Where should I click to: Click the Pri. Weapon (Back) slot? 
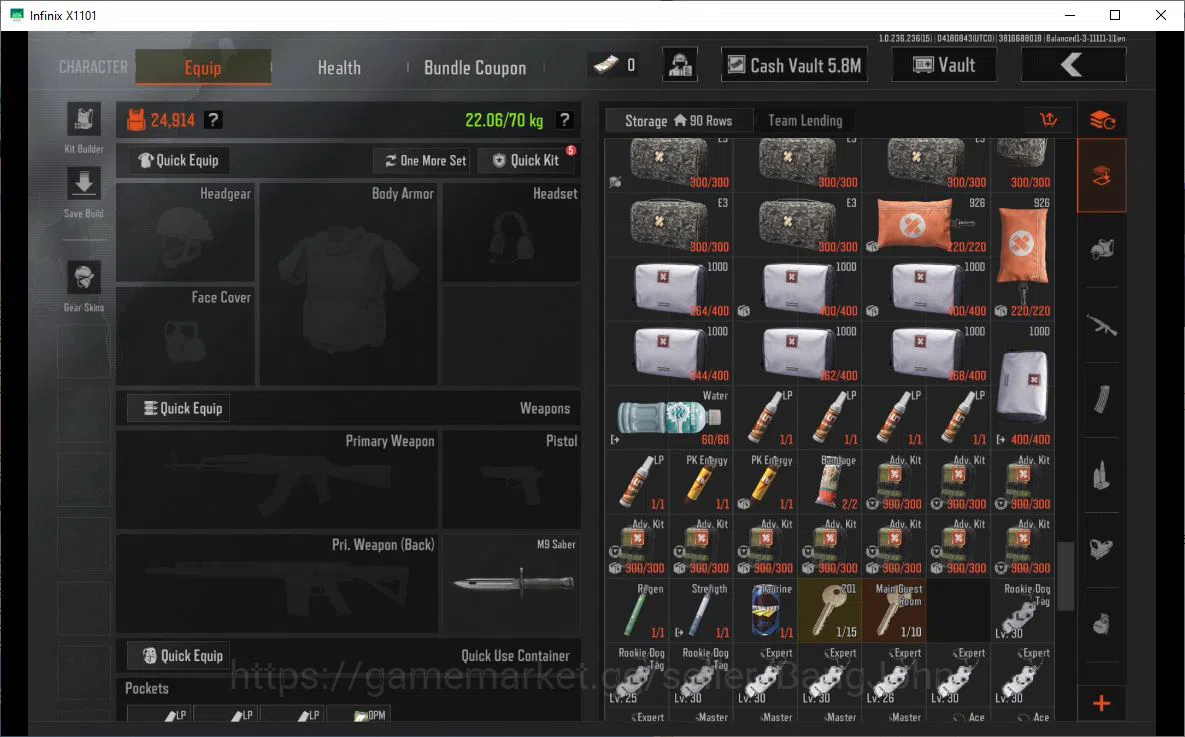point(277,583)
